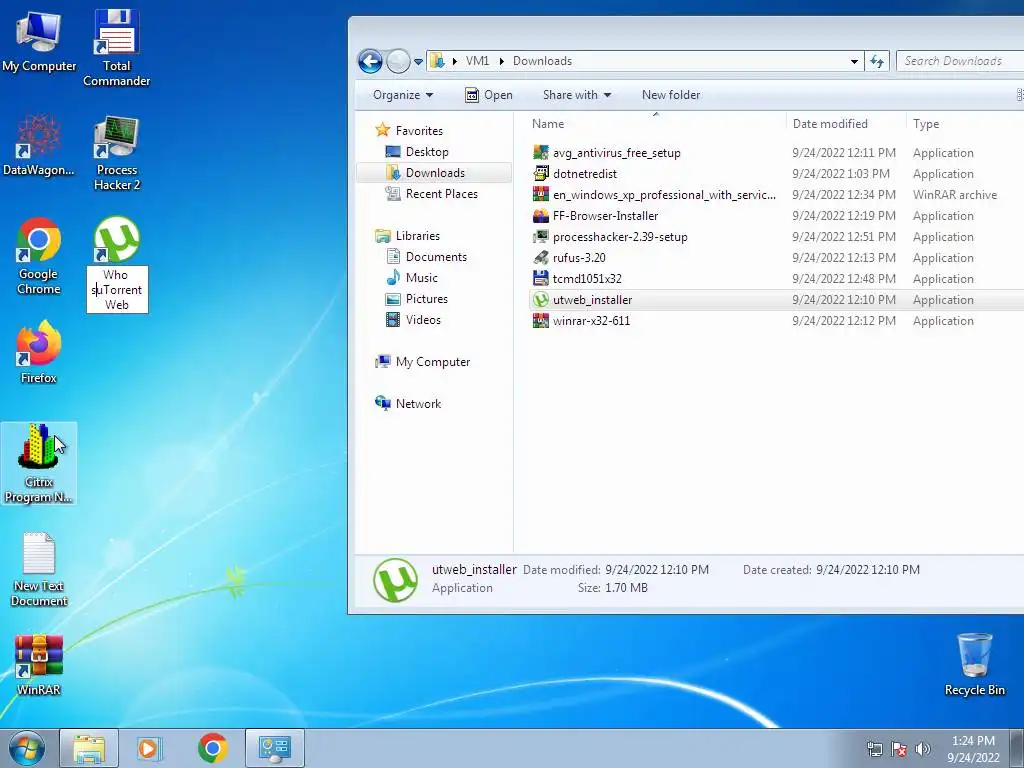Select the avg_antivirus_free_setup file icon
Viewport: 1024px width, 768px height.
point(541,153)
